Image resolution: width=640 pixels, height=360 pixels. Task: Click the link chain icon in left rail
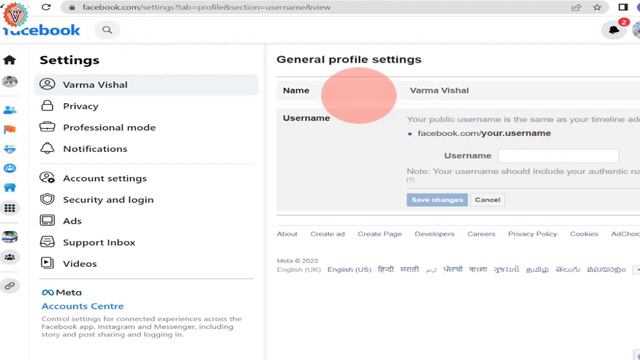pos(10,286)
